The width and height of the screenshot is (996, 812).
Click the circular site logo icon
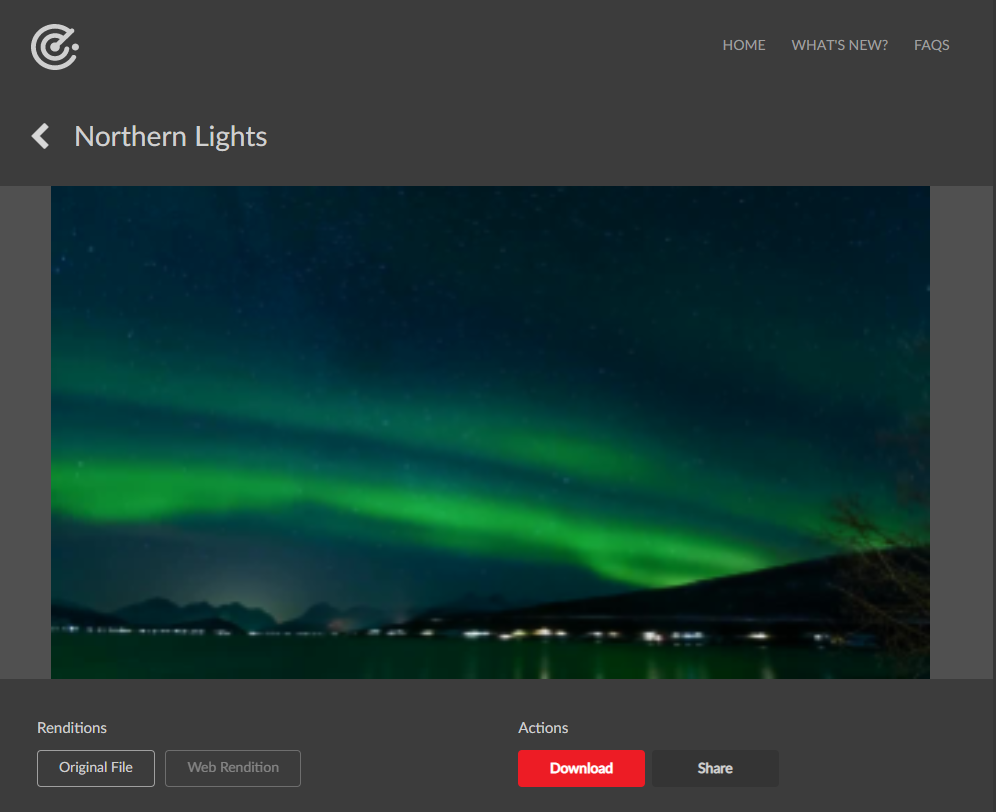(55, 47)
